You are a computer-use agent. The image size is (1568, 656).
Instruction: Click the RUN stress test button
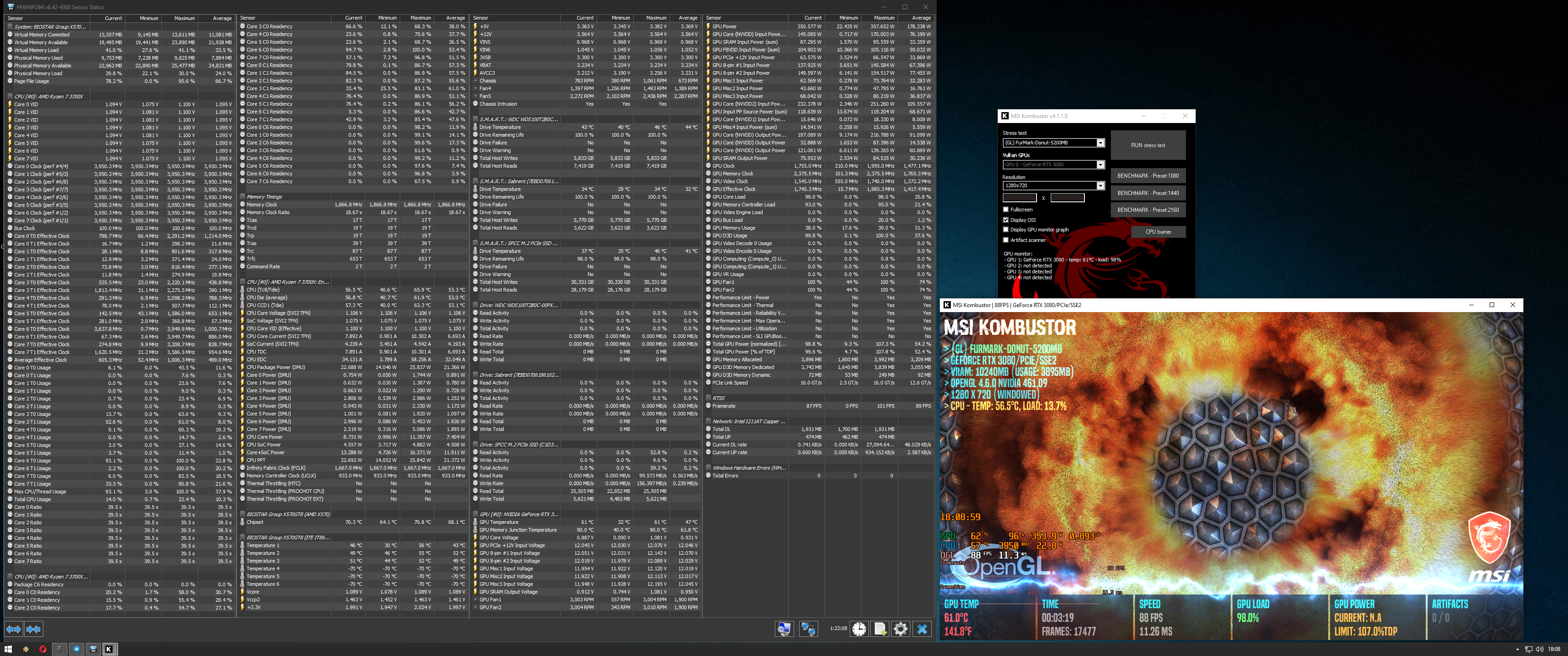pos(1147,145)
